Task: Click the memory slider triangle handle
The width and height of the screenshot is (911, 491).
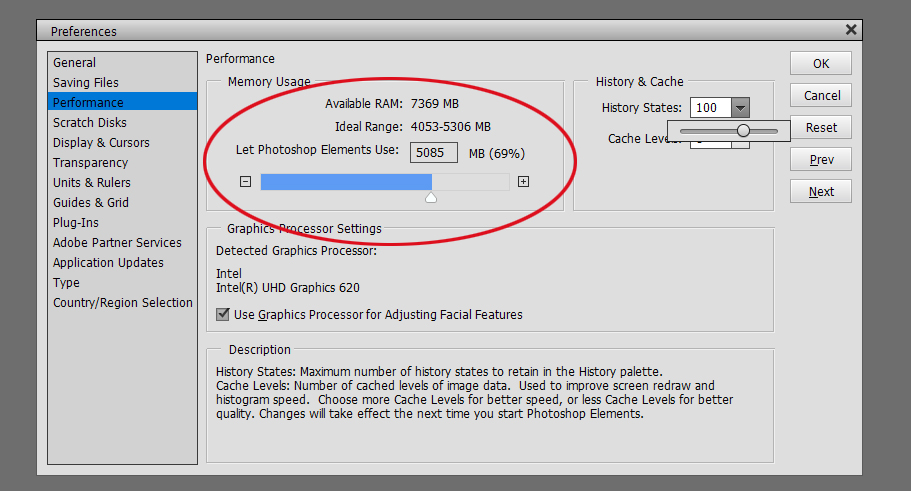Action: coord(431,198)
